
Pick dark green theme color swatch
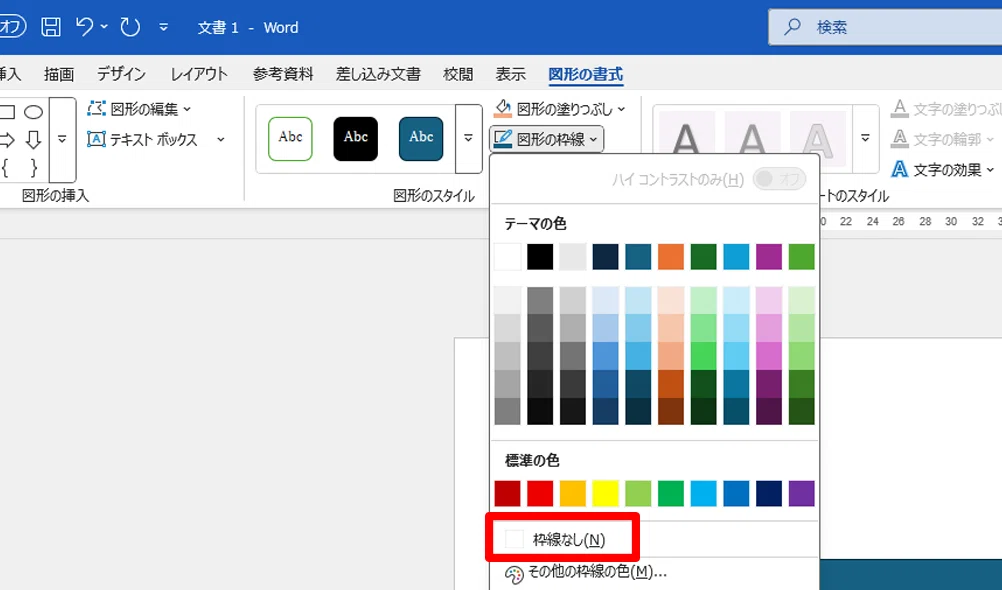[x=703, y=257]
